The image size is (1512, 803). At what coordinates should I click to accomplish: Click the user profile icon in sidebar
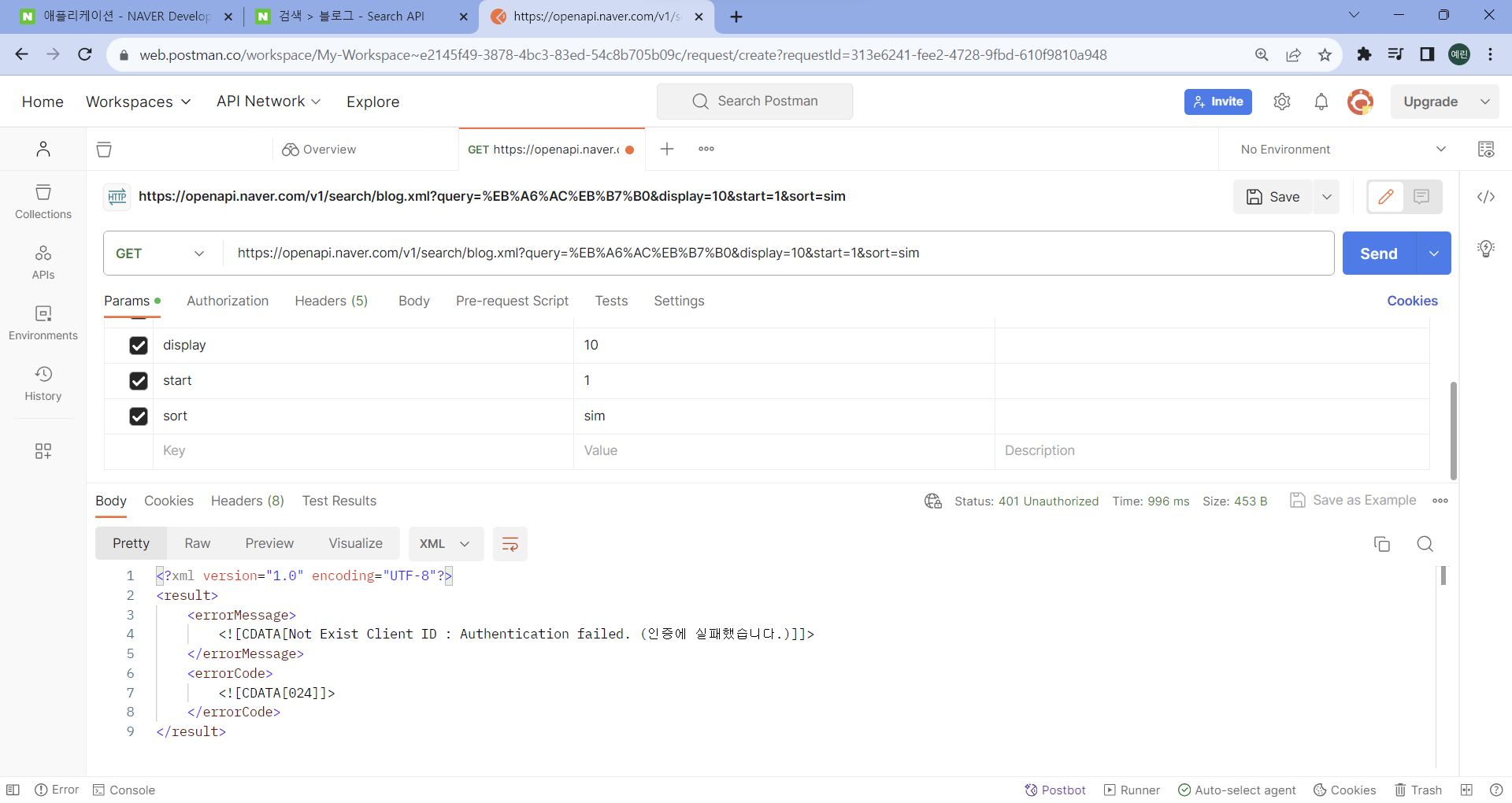pos(43,149)
